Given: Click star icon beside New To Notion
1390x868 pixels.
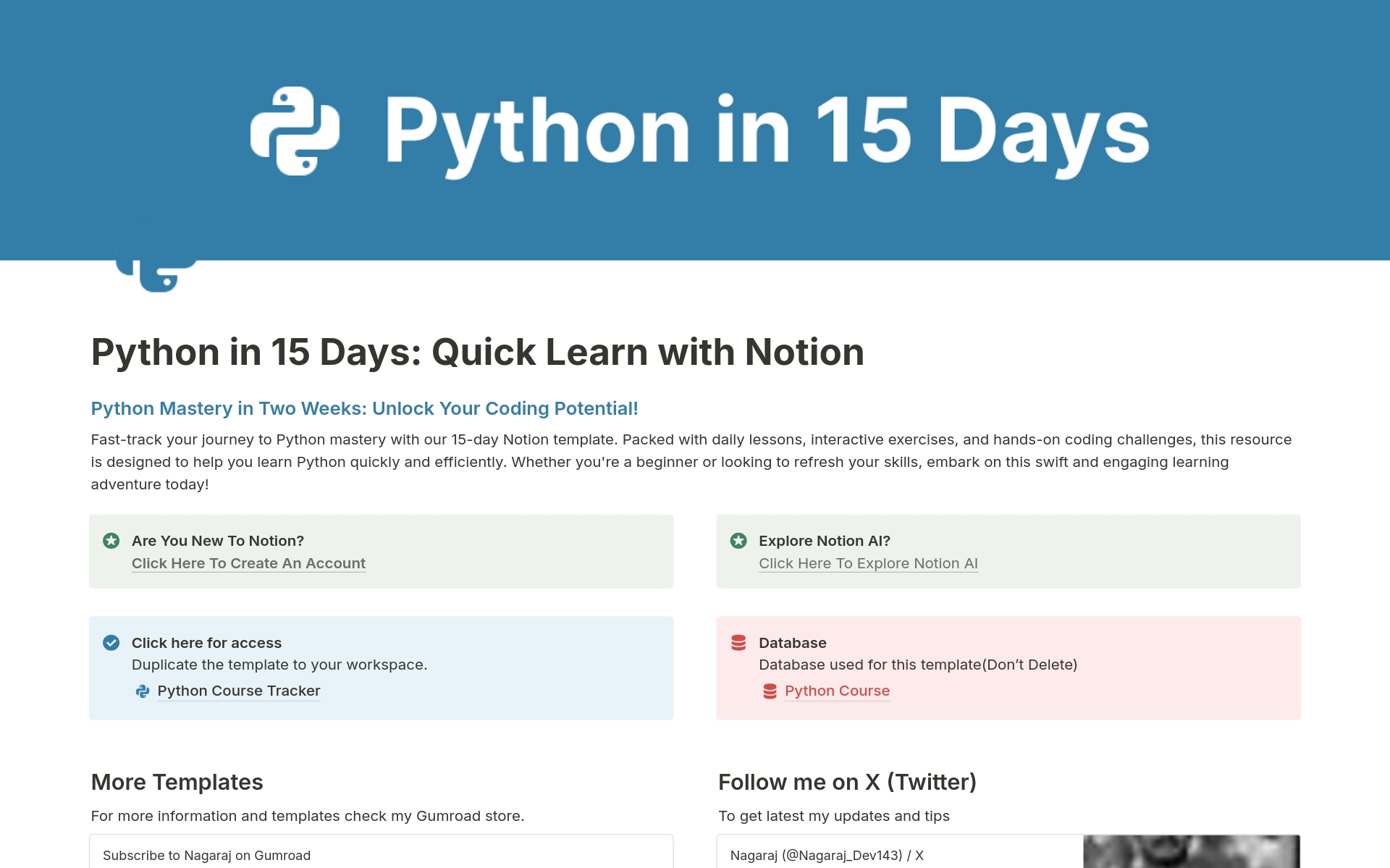Looking at the screenshot, I should 111,541.
